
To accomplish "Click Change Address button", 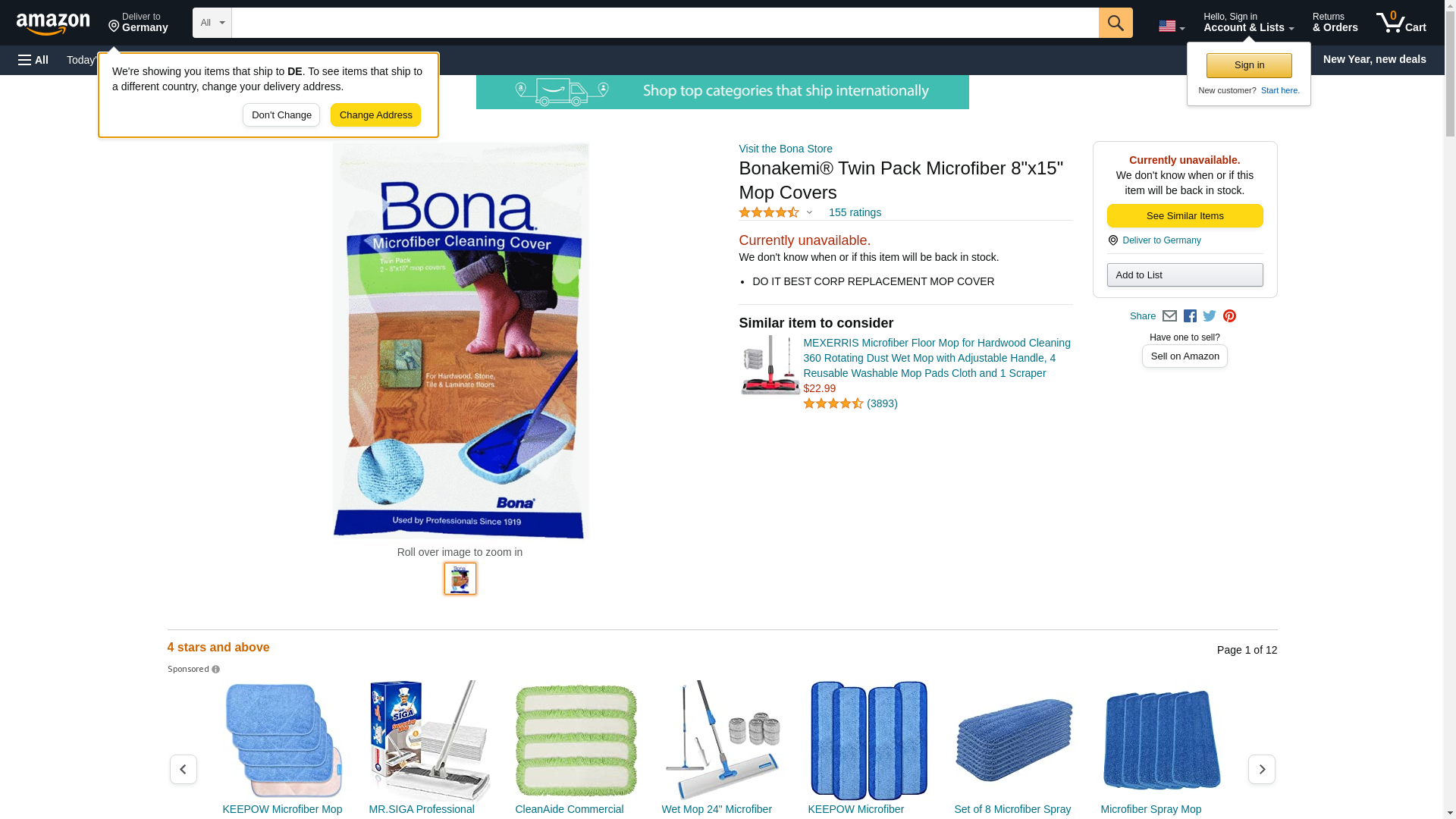I will pos(375,115).
